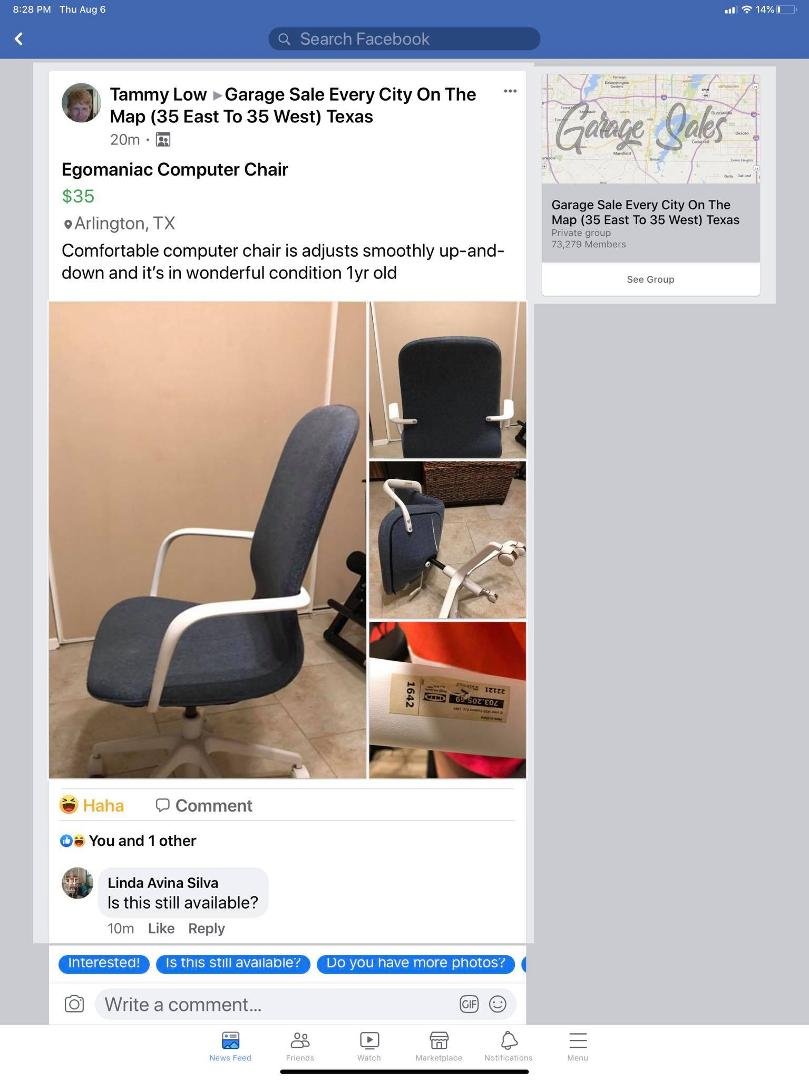Toggle the Haha reaction on the post
The height and width of the screenshot is (1080, 809).
(x=92, y=805)
